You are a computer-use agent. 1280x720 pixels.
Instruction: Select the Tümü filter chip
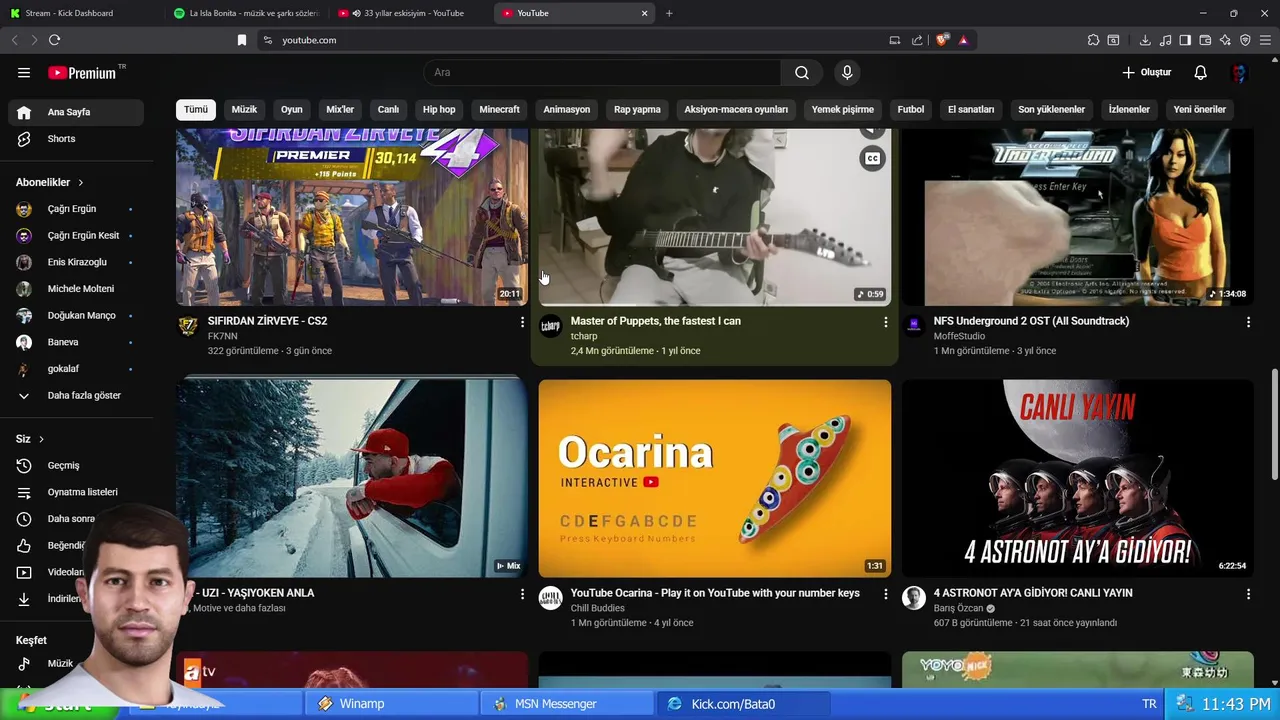click(196, 109)
